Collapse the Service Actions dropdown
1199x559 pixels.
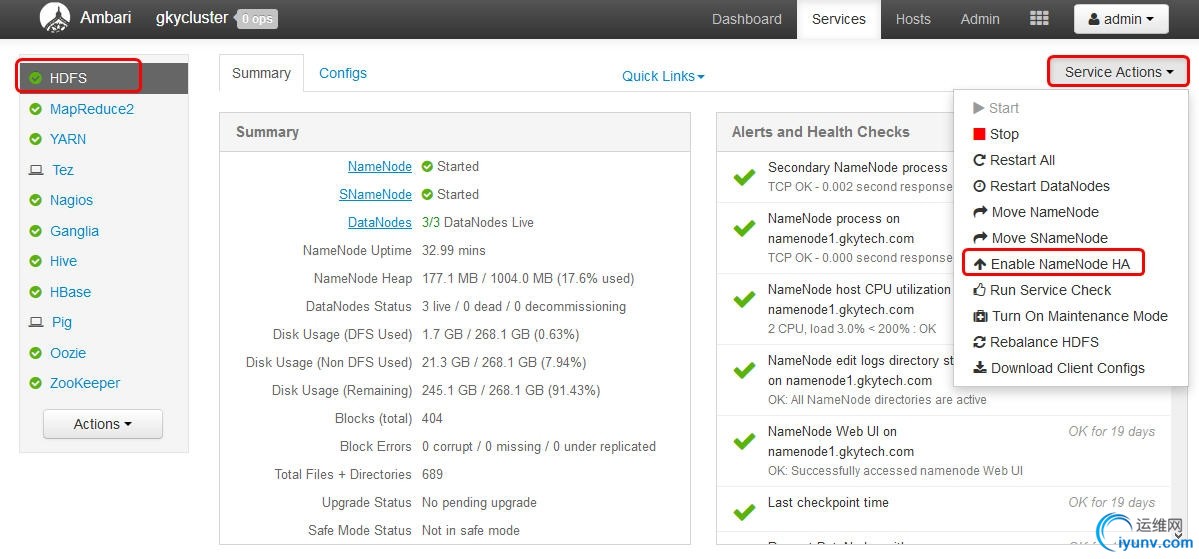(1118, 72)
